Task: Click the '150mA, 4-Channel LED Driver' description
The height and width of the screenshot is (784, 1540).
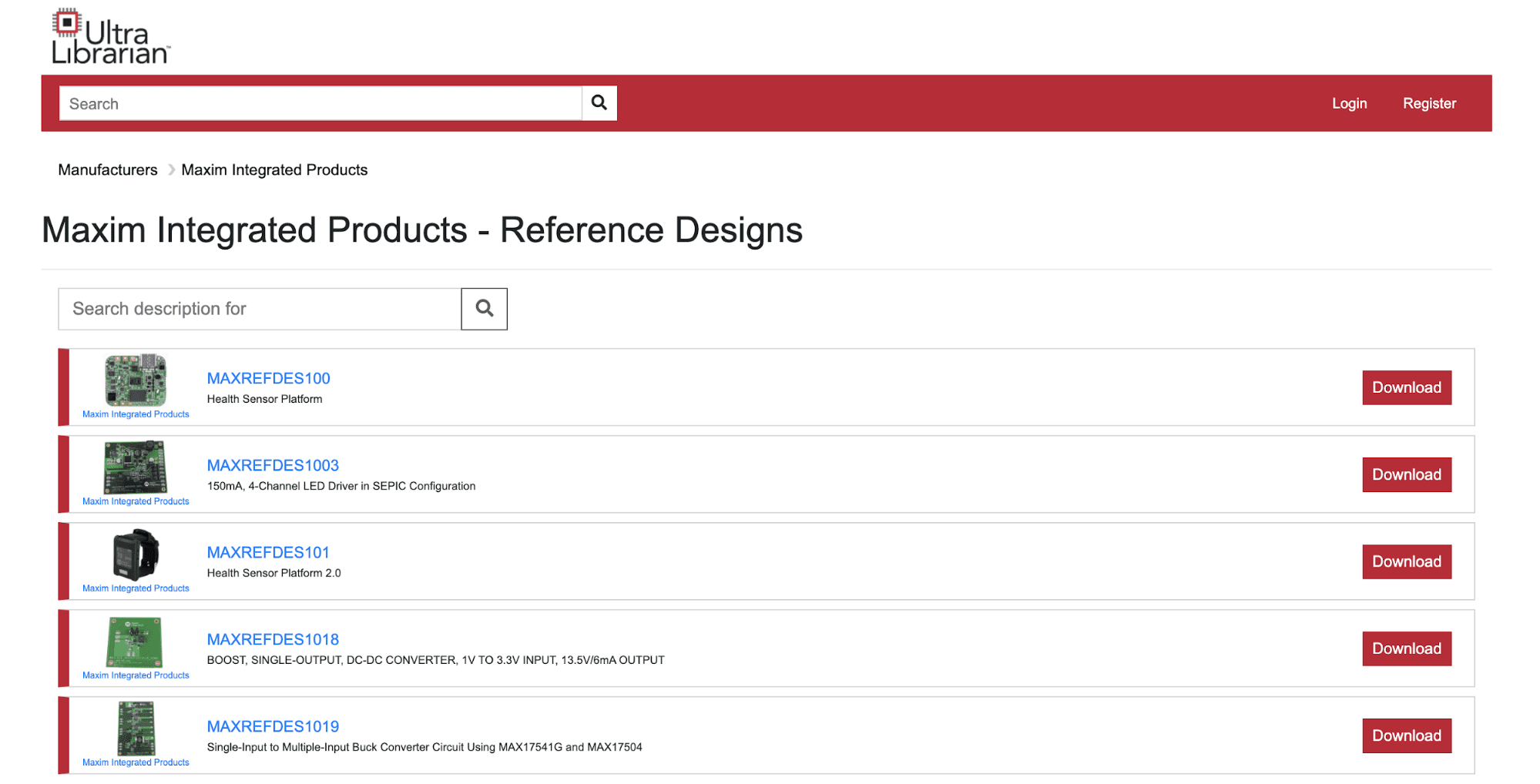Action: tap(341, 486)
